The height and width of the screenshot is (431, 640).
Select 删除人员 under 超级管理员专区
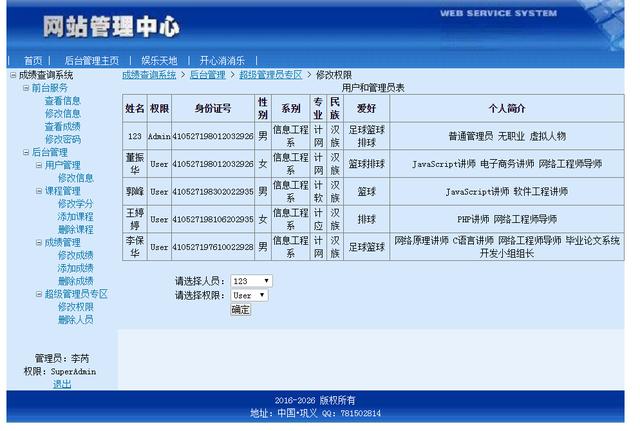75,320
